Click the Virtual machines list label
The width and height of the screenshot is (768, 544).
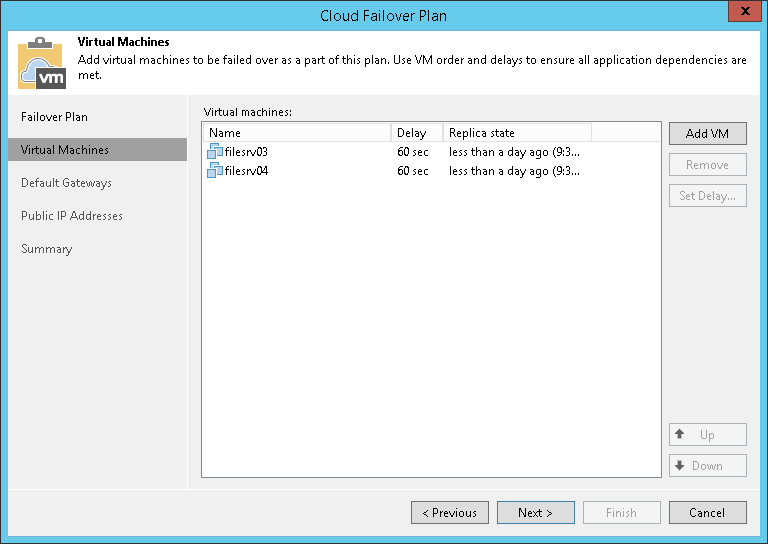pyautogui.click(x=247, y=112)
